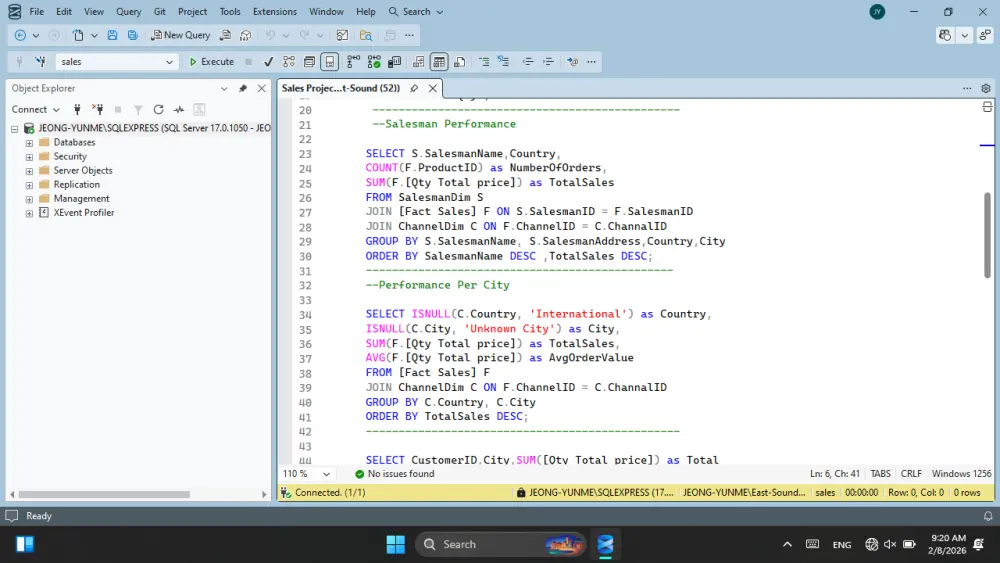The image size is (1000, 563).
Task: Expand the XEvent Profiler node
Action: tap(29, 213)
